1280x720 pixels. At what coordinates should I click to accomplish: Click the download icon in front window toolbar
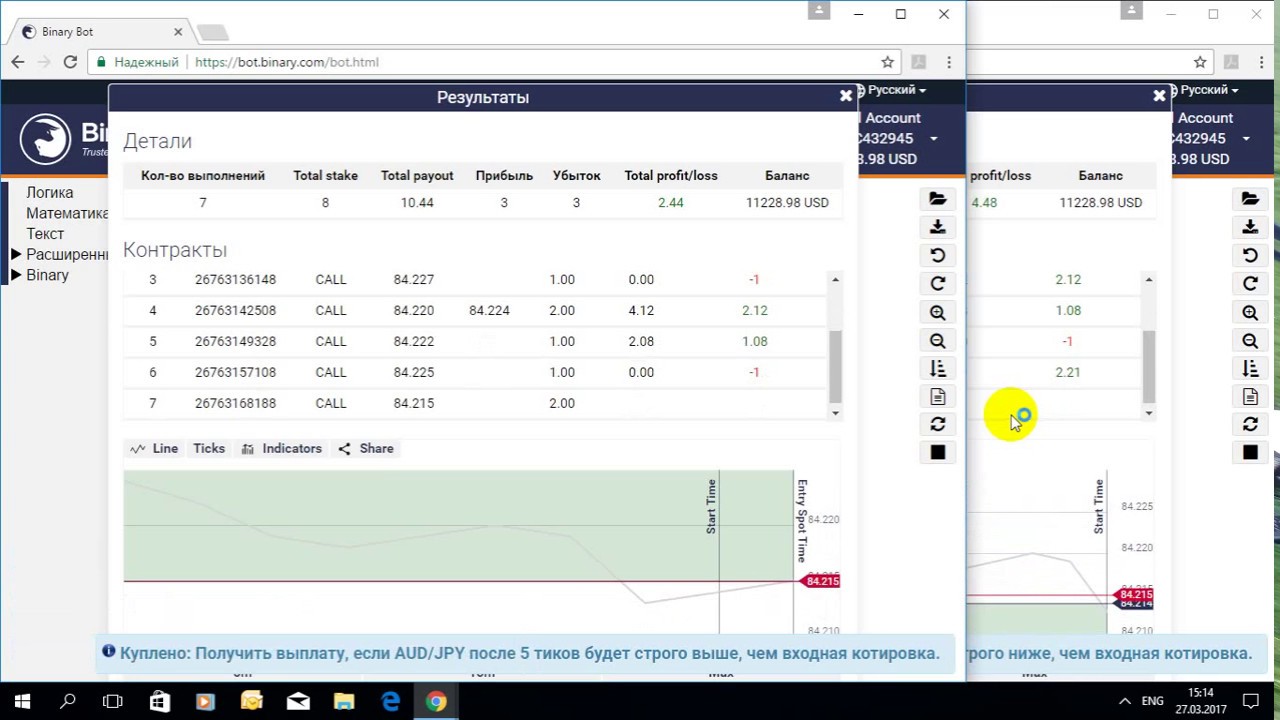click(938, 227)
